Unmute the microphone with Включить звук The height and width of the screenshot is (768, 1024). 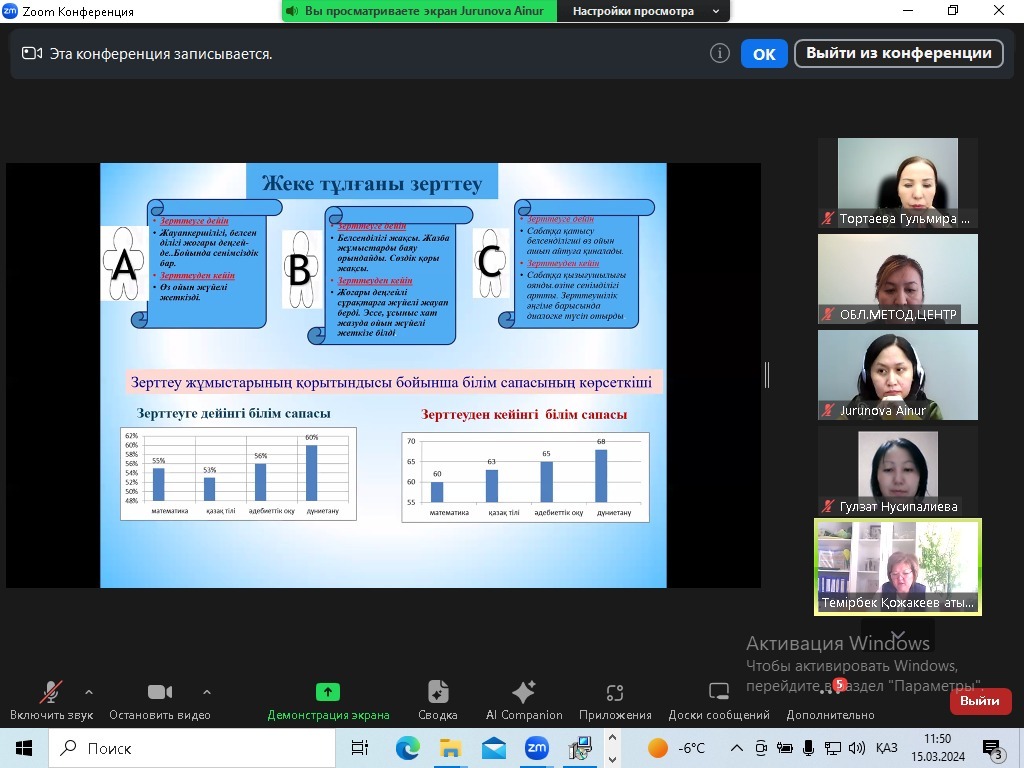tap(51, 699)
